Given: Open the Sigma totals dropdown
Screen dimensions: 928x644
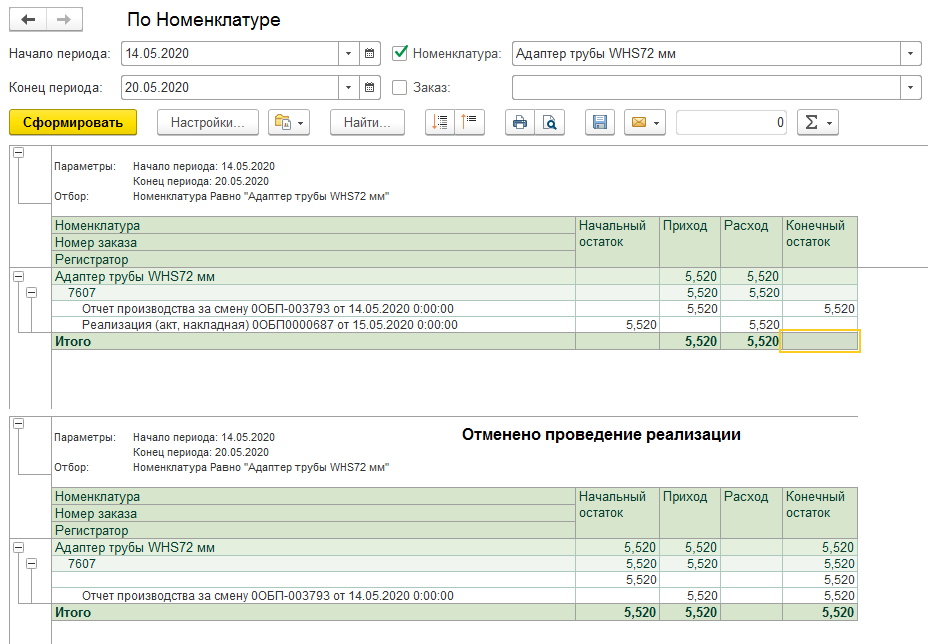Looking at the screenshot, I should (x=817, y=122).
